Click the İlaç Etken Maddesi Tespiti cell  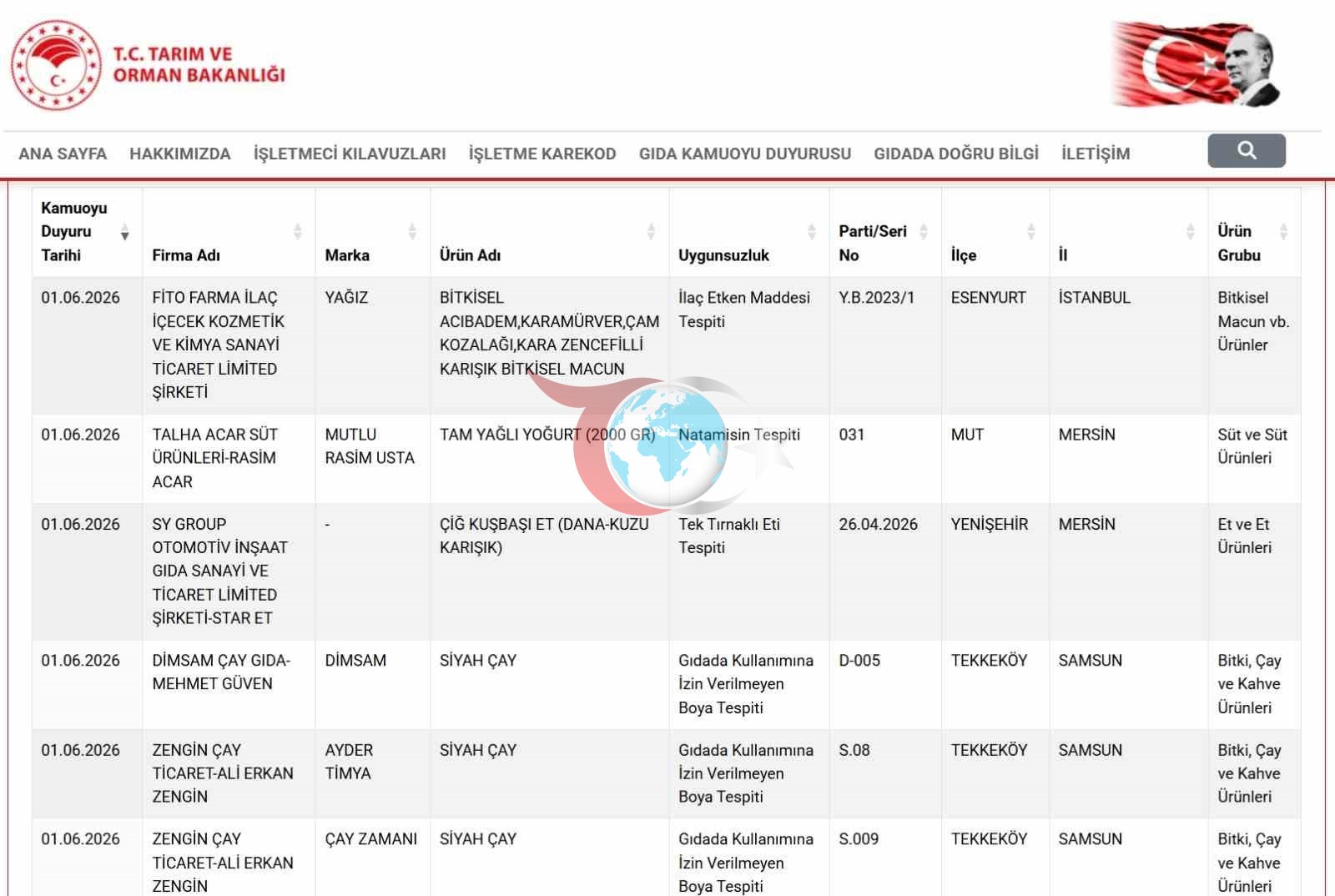point(749,345)
